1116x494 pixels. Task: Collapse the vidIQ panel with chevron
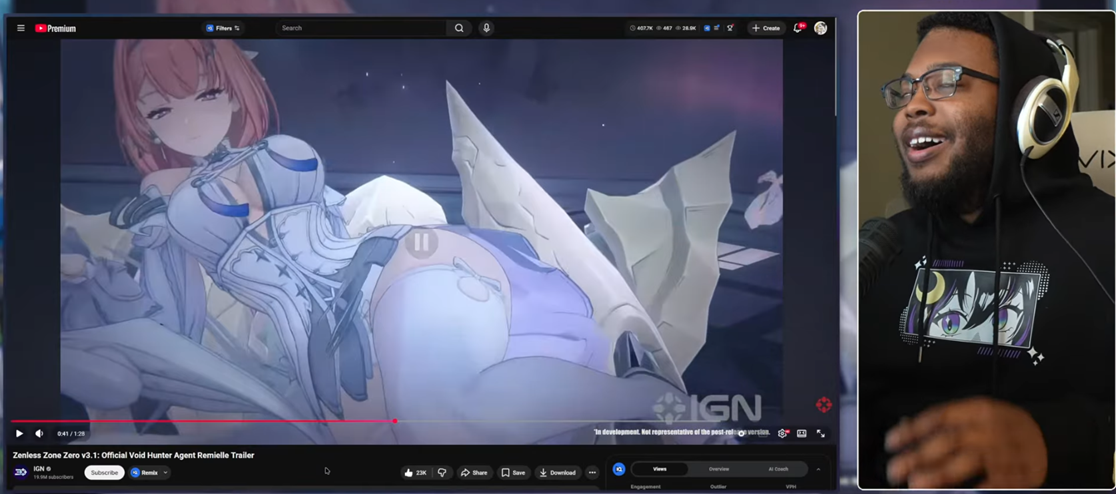point(818,469)
